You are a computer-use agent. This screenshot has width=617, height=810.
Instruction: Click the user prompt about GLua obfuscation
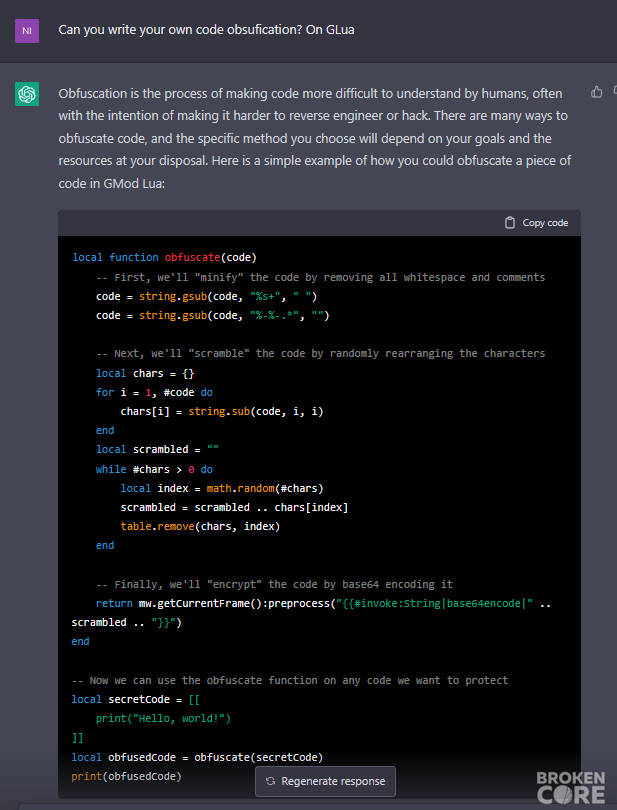pyautogui.click(x=206, y=30)
